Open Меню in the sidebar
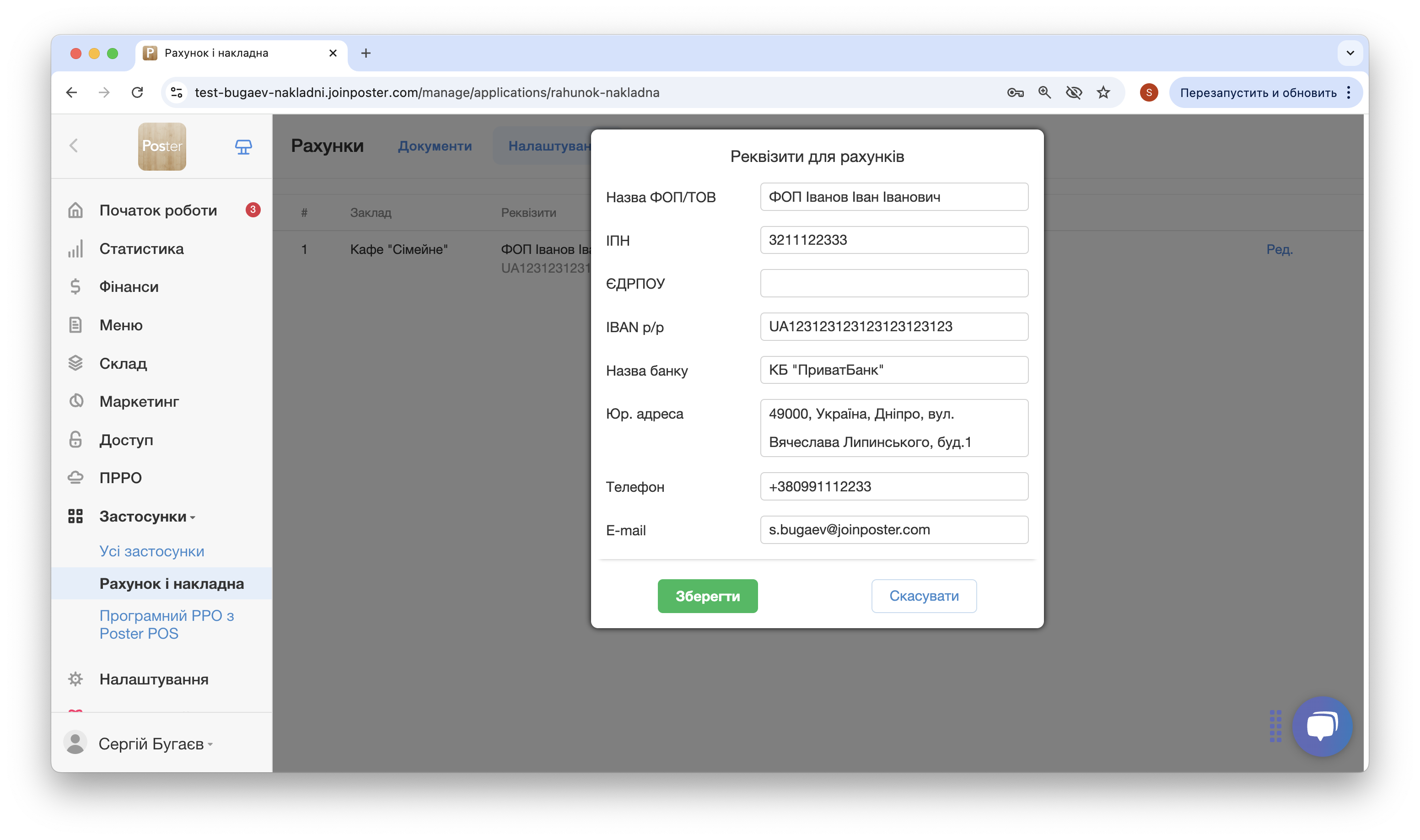Screen dimensions: 1420x840 pos(121,325)
